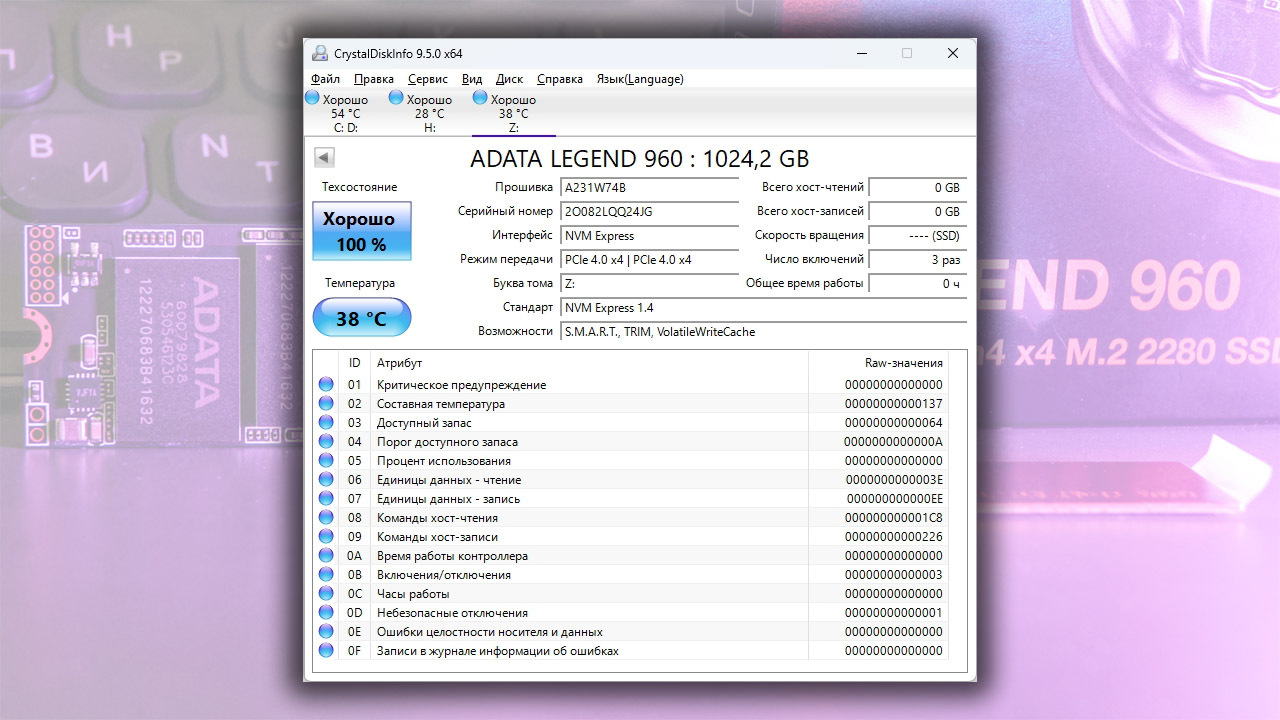
Task: Open the Сервис menu
Action: (428, 79)
